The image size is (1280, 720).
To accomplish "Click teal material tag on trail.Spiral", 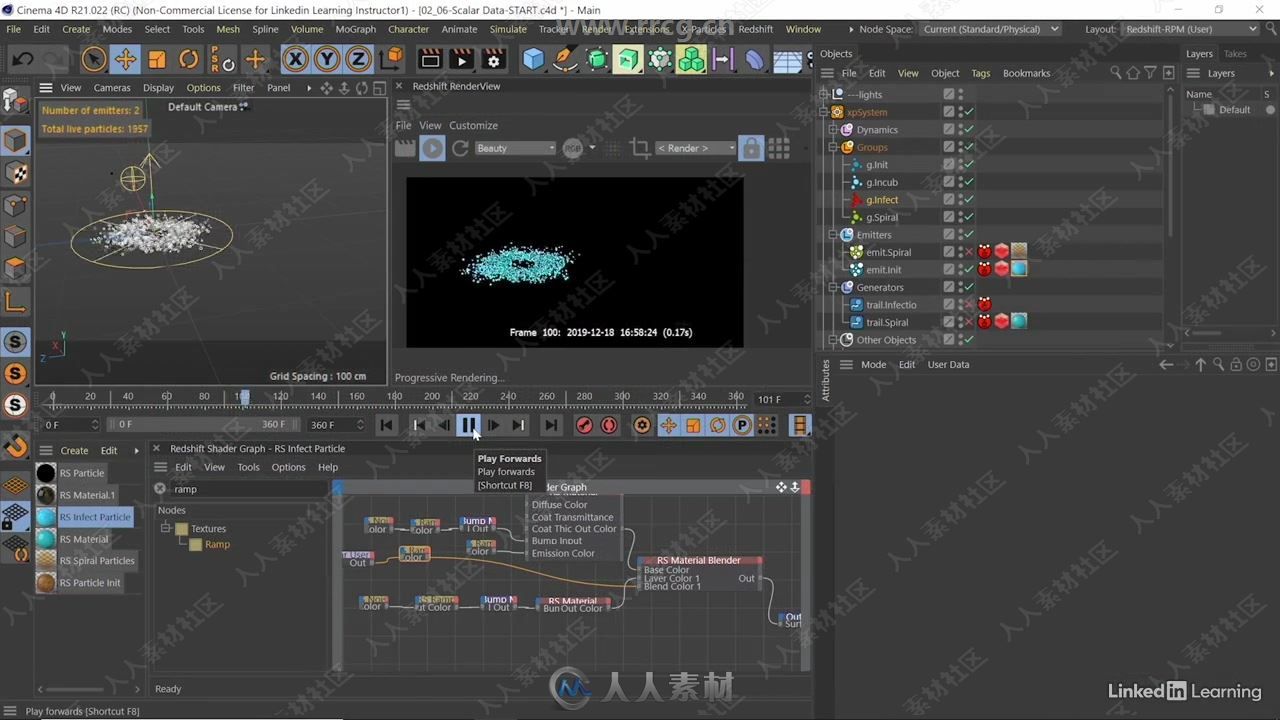I will [x=1018, y=321].
